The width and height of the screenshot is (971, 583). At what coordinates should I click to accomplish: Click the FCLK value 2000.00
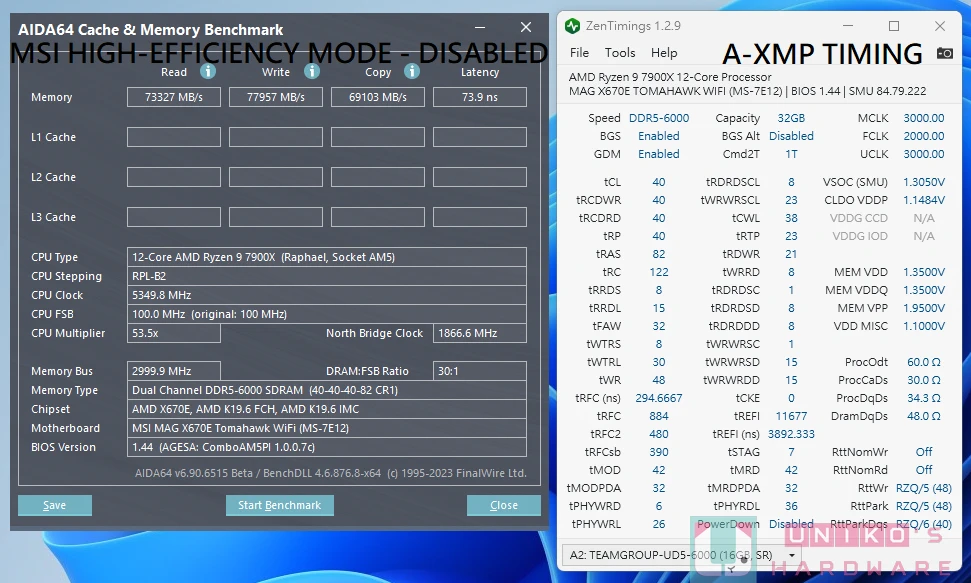924,136
